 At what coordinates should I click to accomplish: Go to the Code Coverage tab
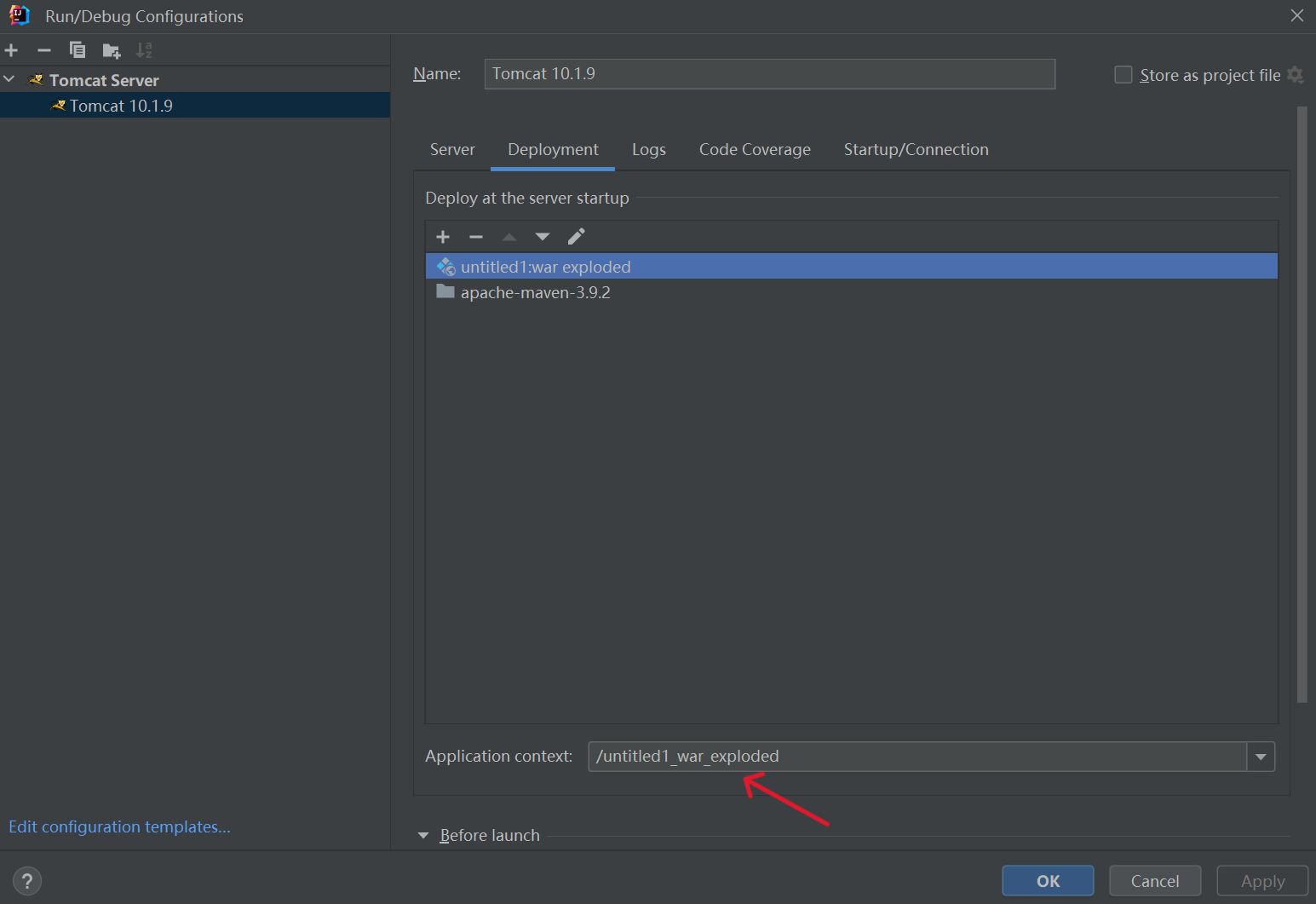(x=755, y=150)
